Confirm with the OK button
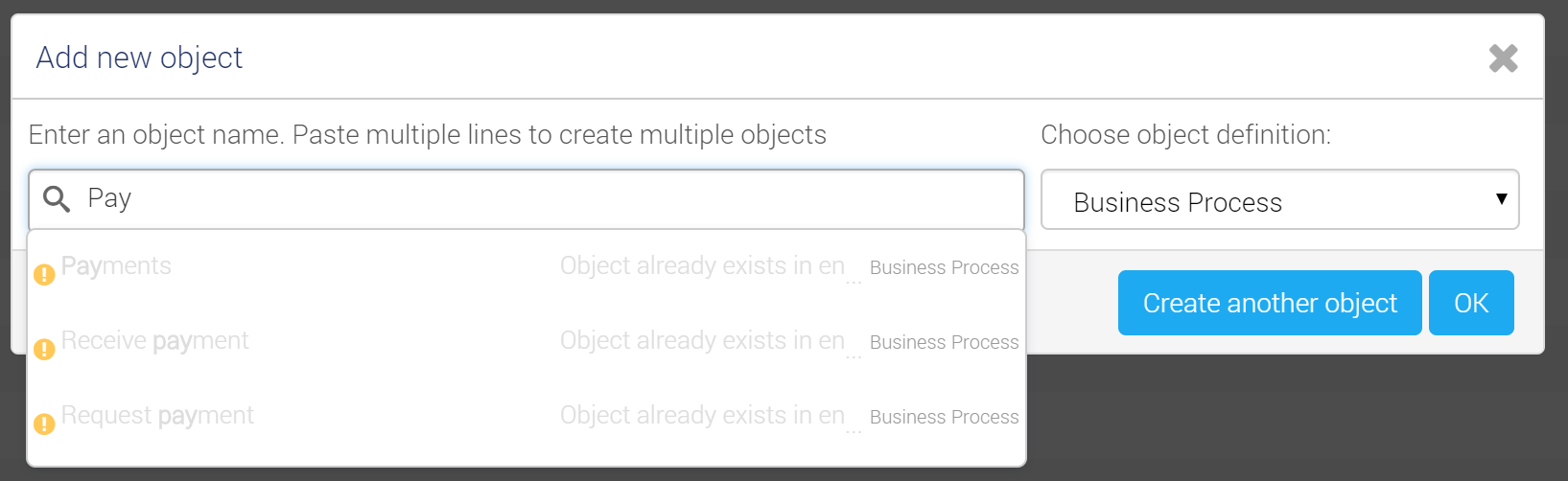 click(1471, 303)
